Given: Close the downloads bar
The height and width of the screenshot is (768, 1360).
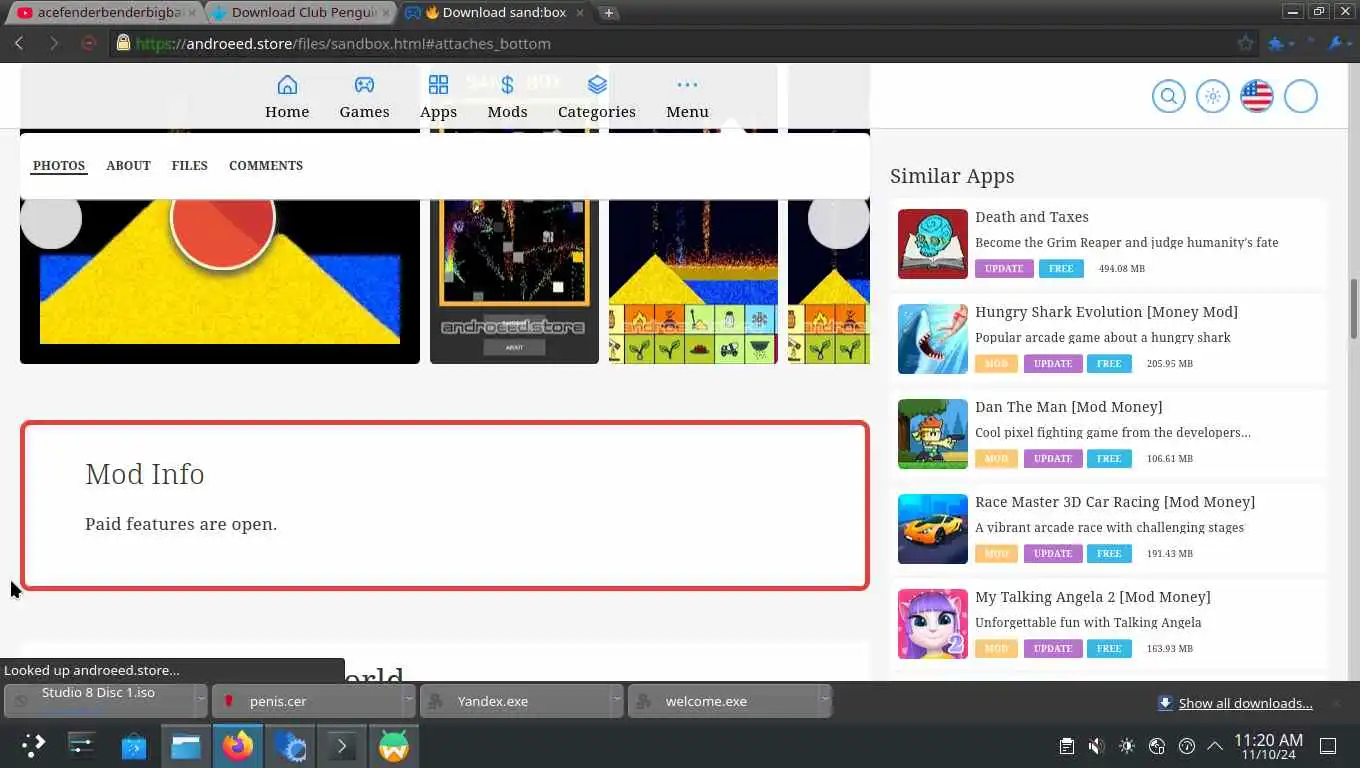Looking at the screenshot, I should pos(1336,703).
